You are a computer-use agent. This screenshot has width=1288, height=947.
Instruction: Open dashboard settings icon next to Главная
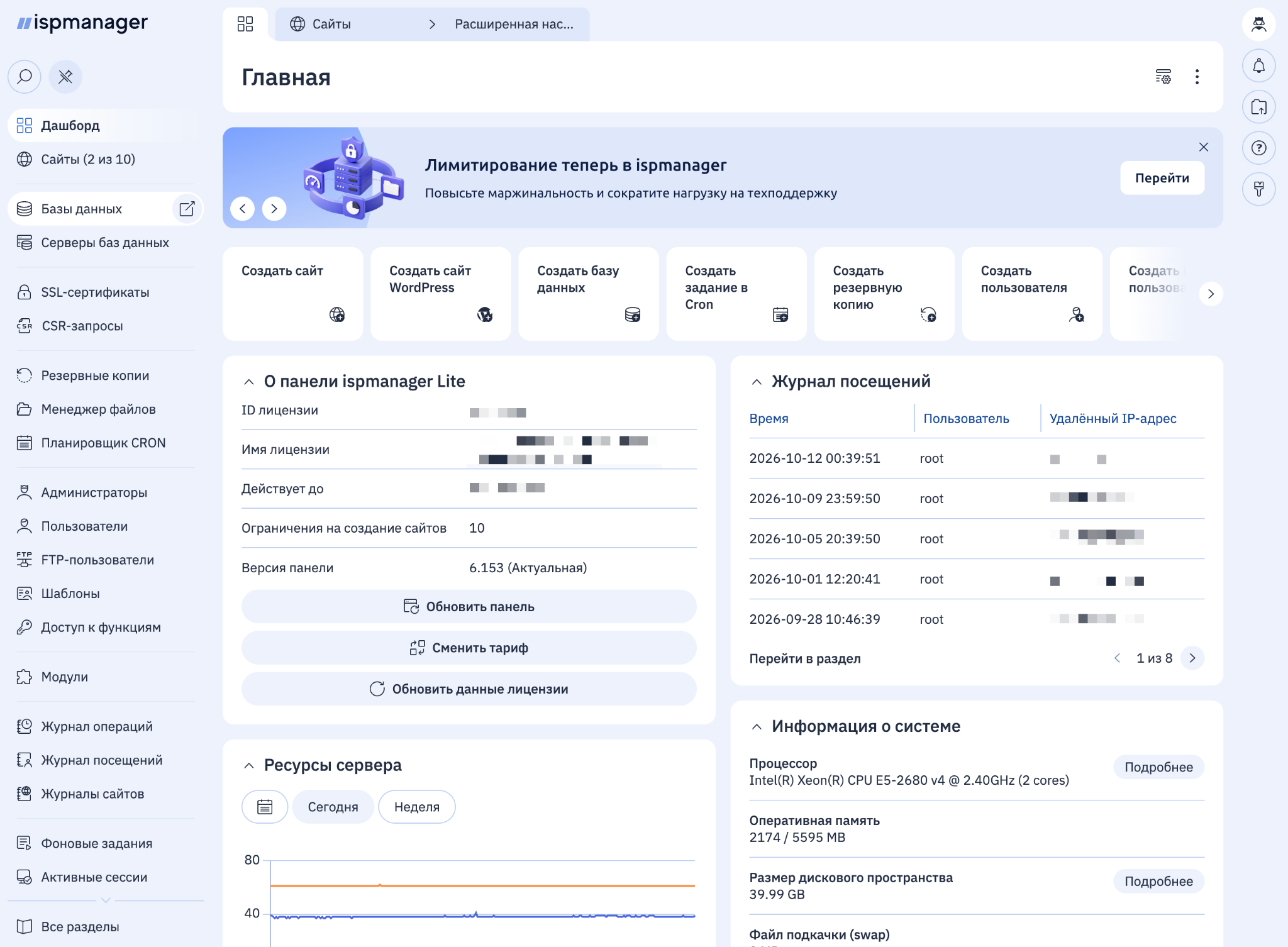(x=1163, y=77)
